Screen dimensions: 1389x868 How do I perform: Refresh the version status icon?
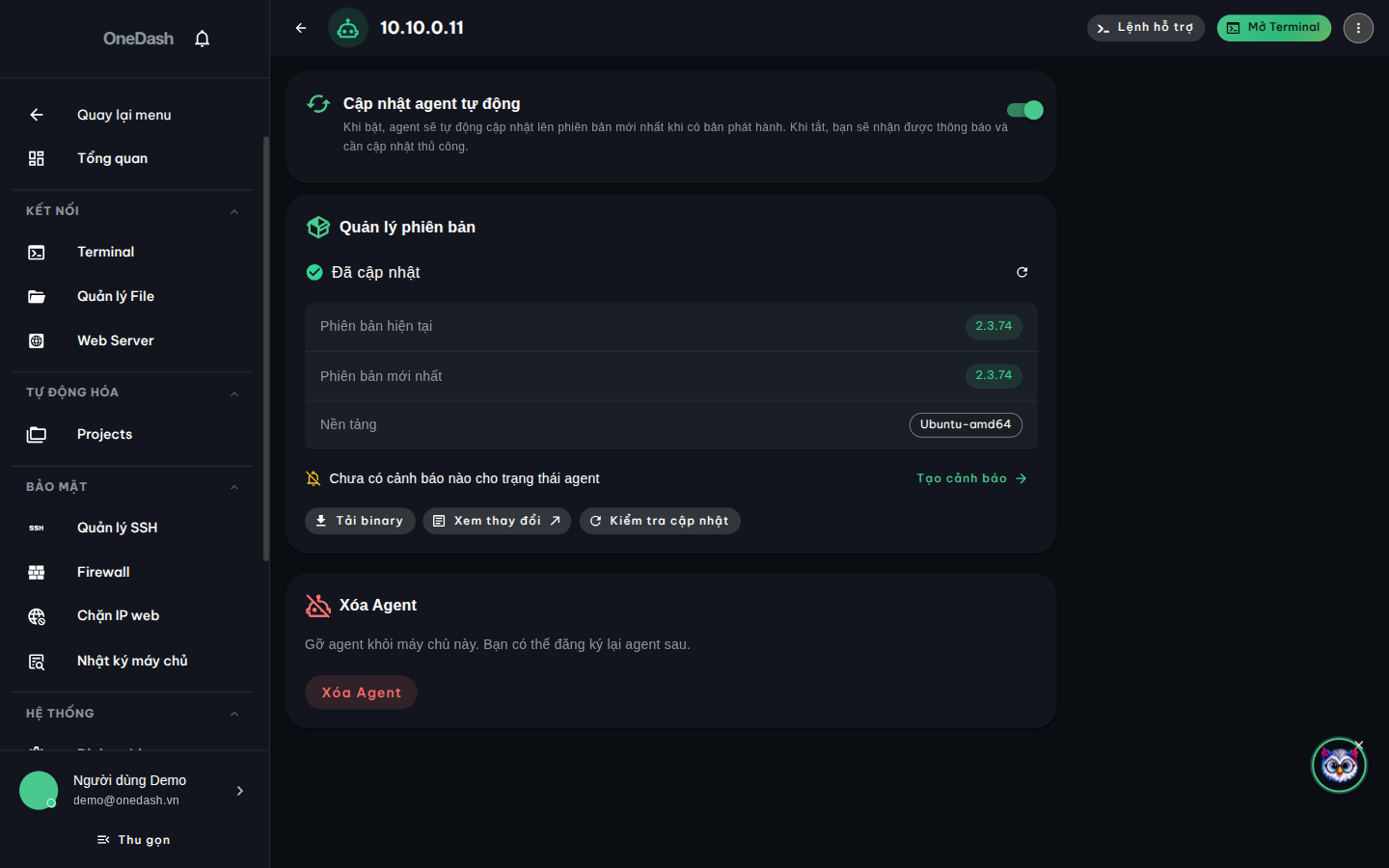point(1022,272)
